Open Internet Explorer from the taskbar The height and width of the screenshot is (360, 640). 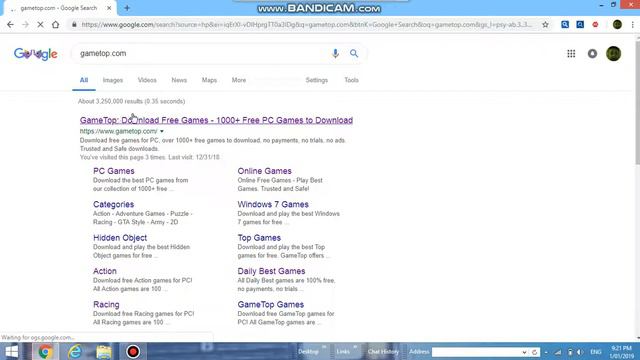click(75, 351)
